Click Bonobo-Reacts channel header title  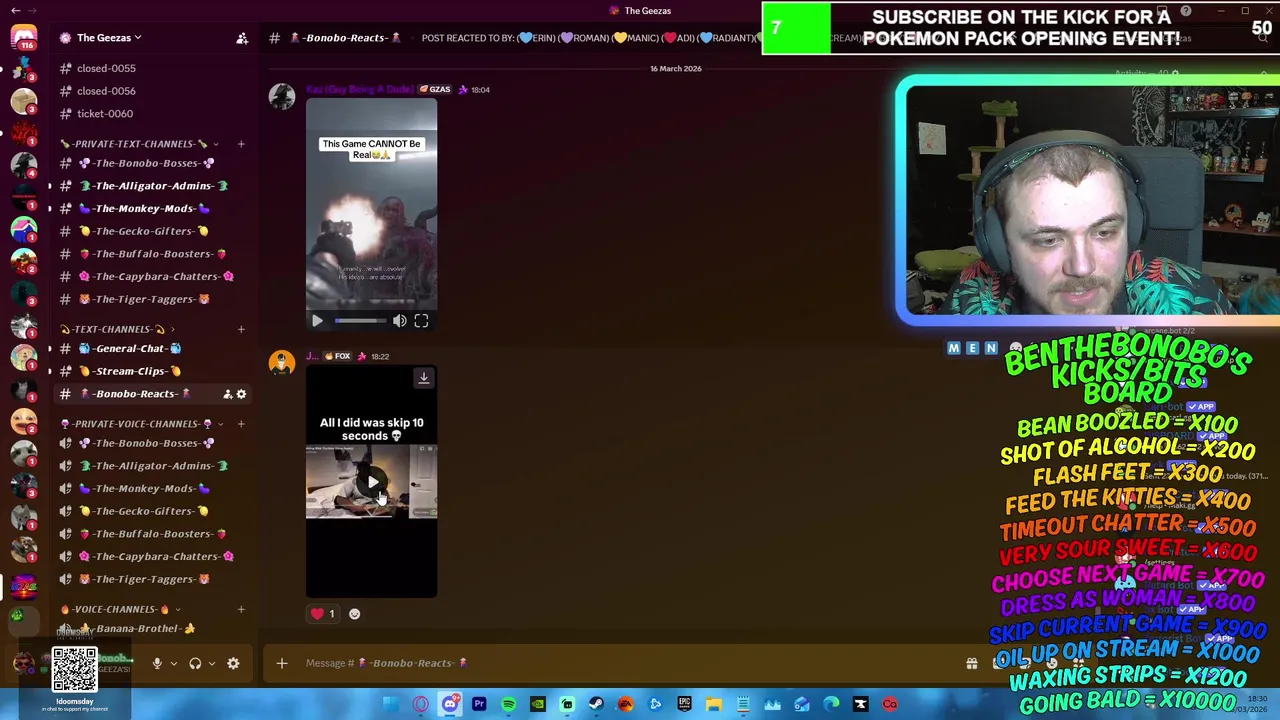(x=346, y=38)
